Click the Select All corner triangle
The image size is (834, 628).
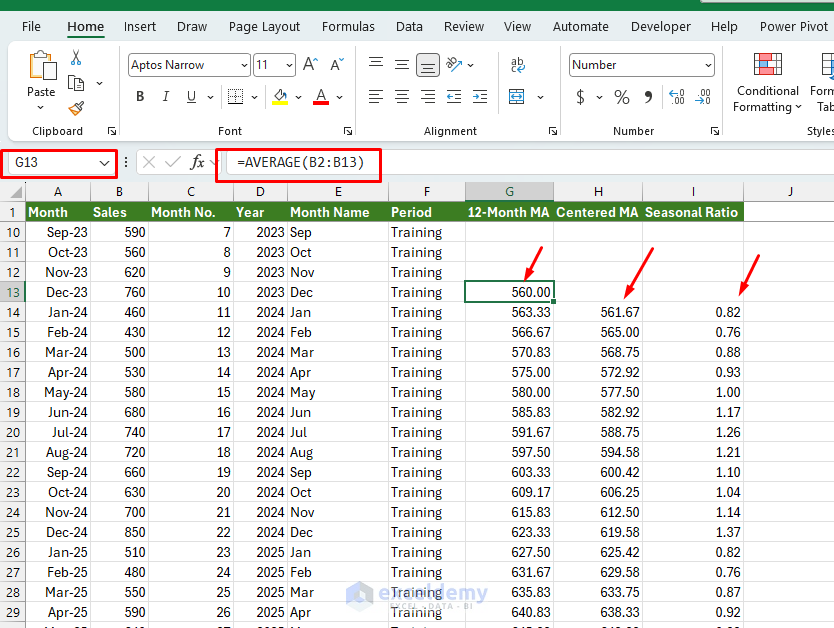pyautogui.click(x=16, y=192)
